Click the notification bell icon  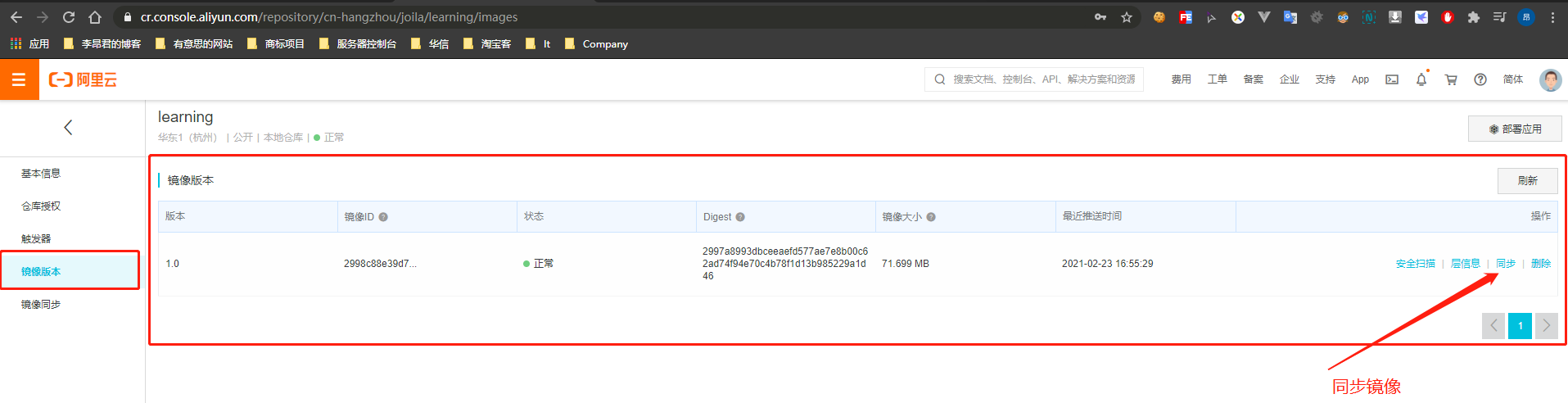(x=1421, y=79)
